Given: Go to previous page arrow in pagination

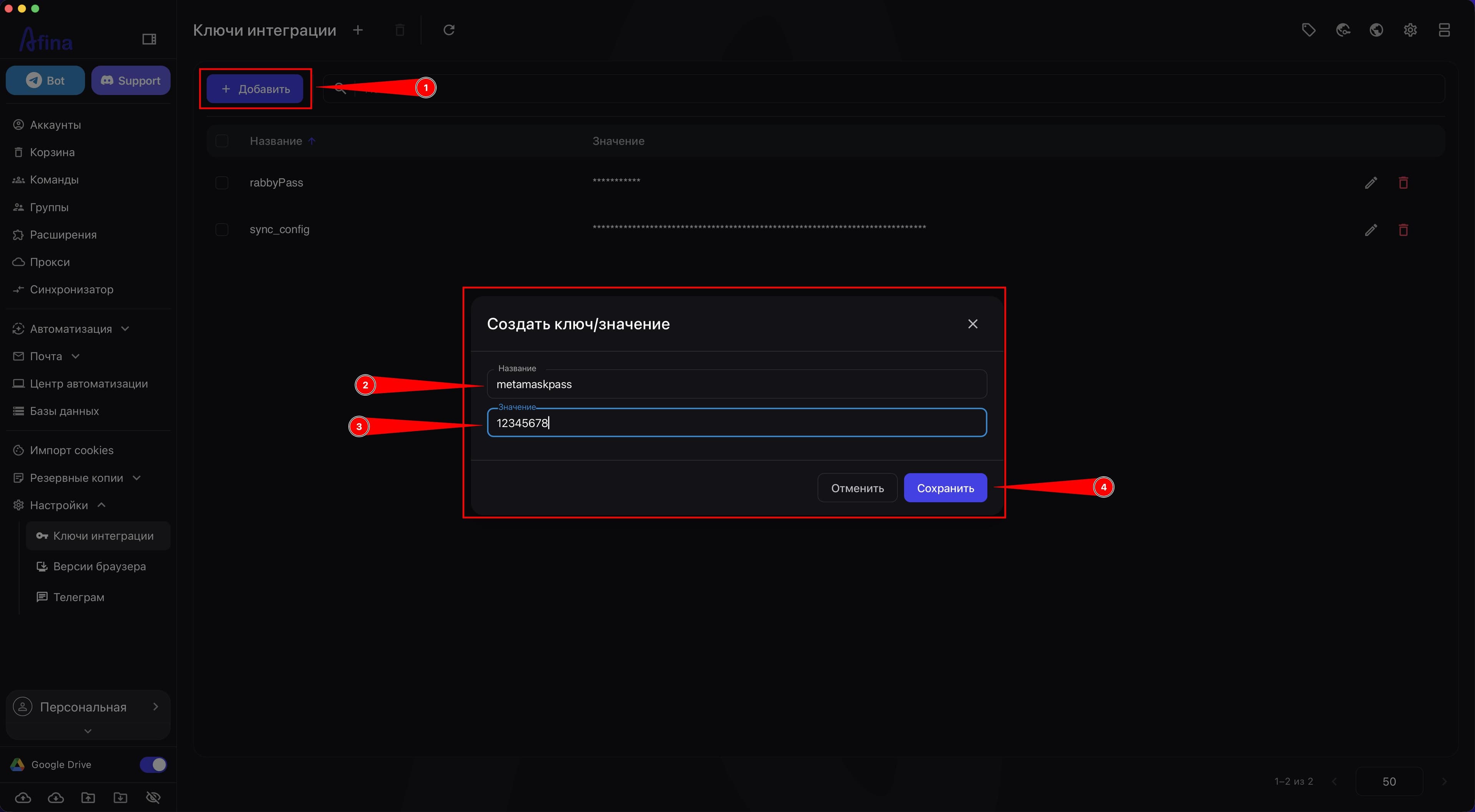Looking at the screenshot, I should point(1335,781).
